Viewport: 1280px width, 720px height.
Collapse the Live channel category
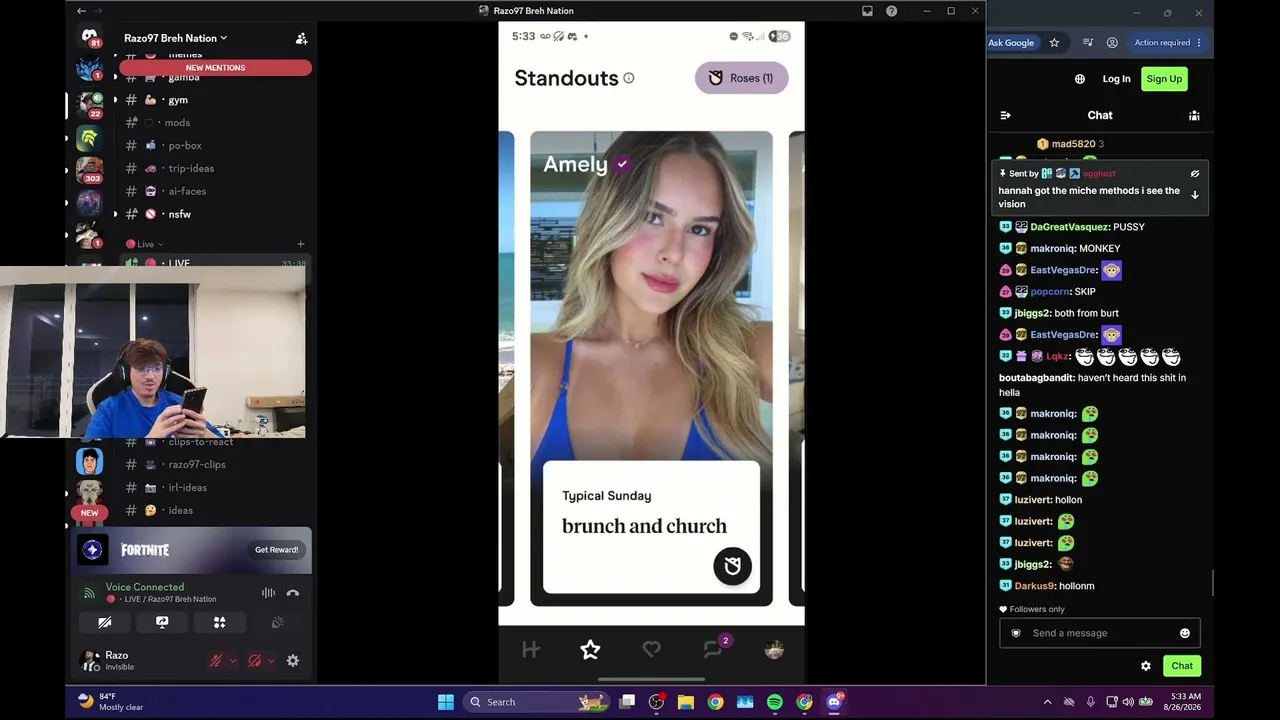point(145,244)
